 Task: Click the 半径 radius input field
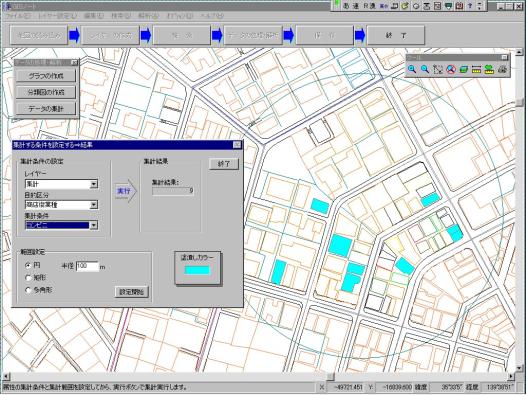click(87, 266)
